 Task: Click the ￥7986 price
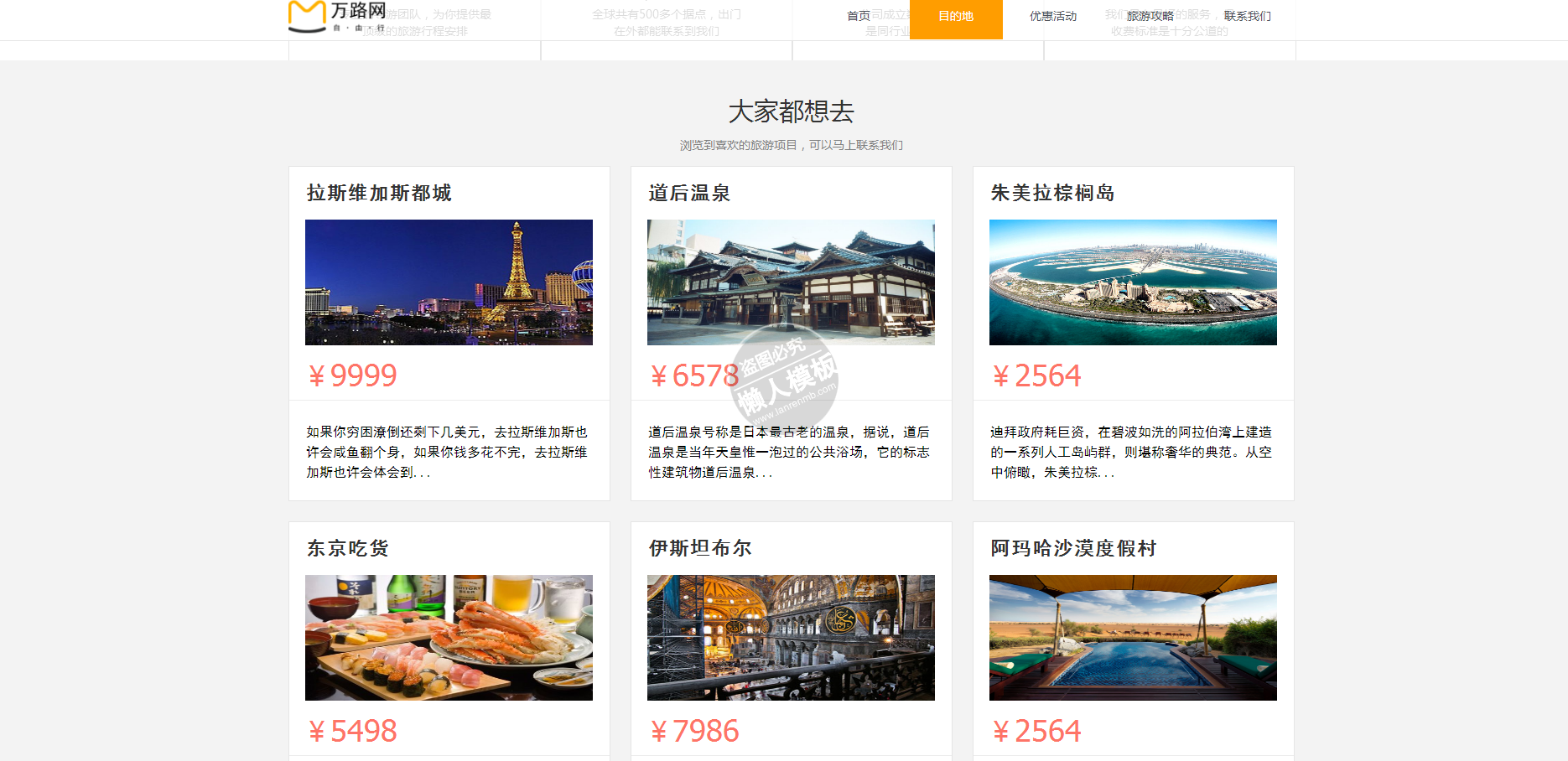694,731
